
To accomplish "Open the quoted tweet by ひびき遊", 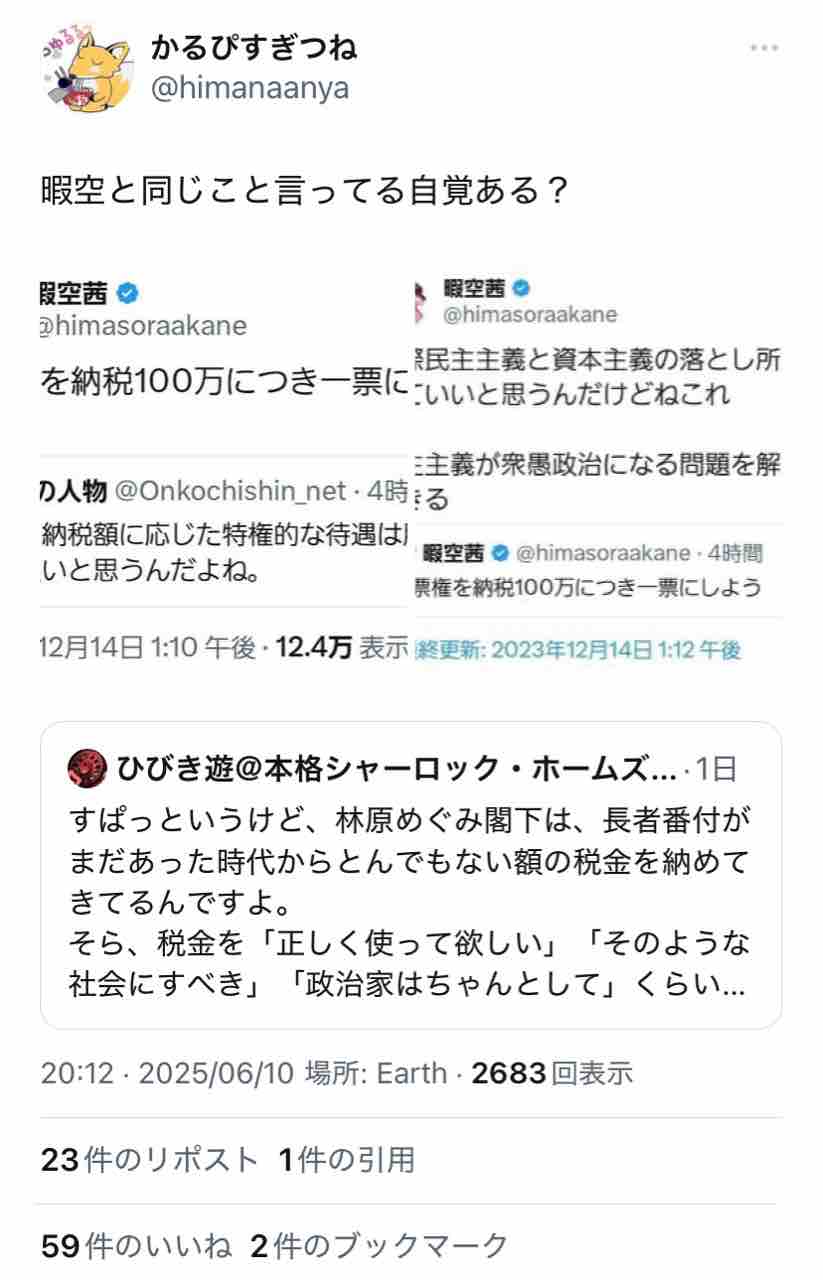I will (x=411, y=875).
